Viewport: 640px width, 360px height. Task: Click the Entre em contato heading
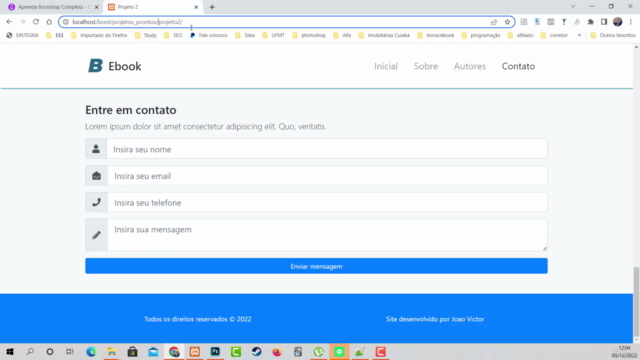pos(131,110)
